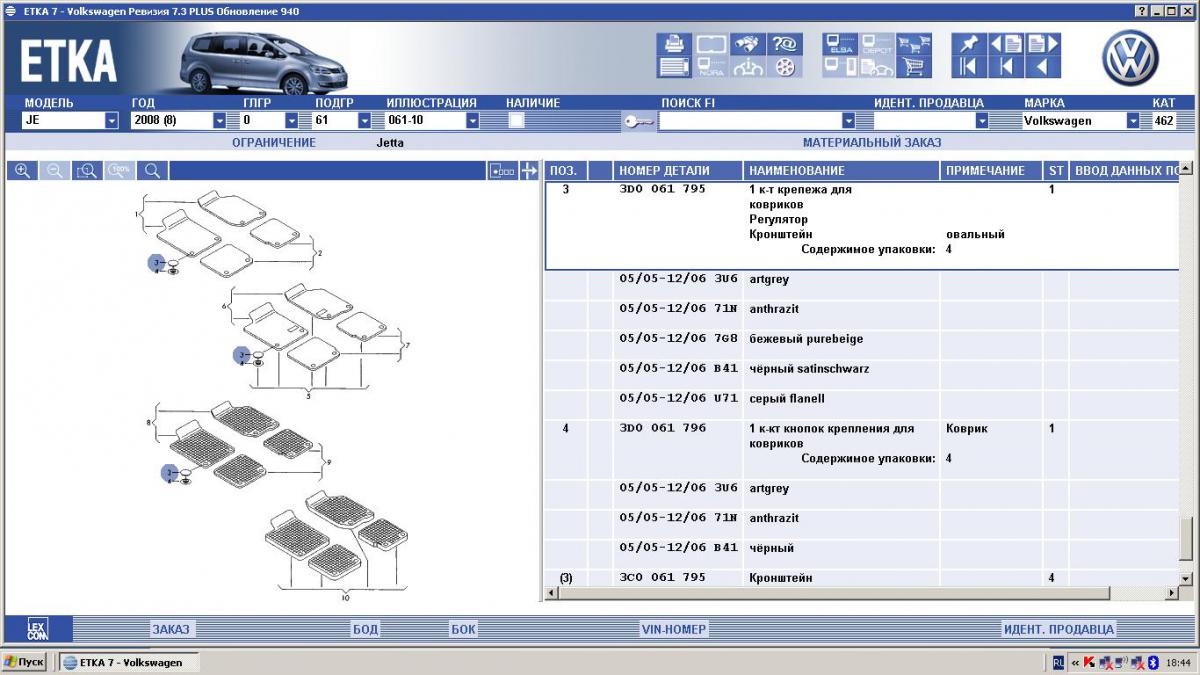
Task: Click the ИДЕНТ. ПРОДАВЦА tab in the bottom bar
Action: click(x=1058, y=629)
